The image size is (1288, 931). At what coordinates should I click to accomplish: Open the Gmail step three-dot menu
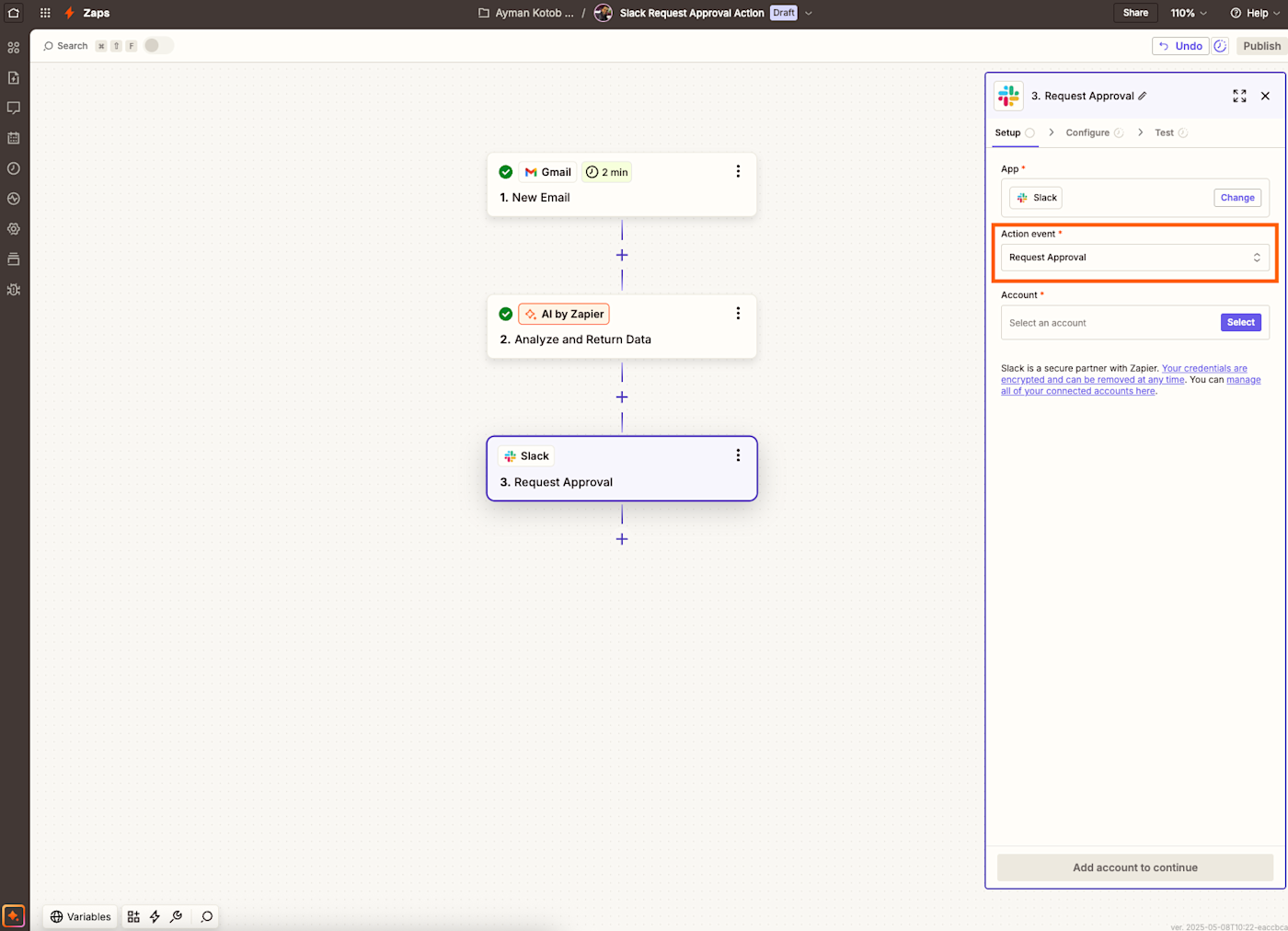coord(738,172)
